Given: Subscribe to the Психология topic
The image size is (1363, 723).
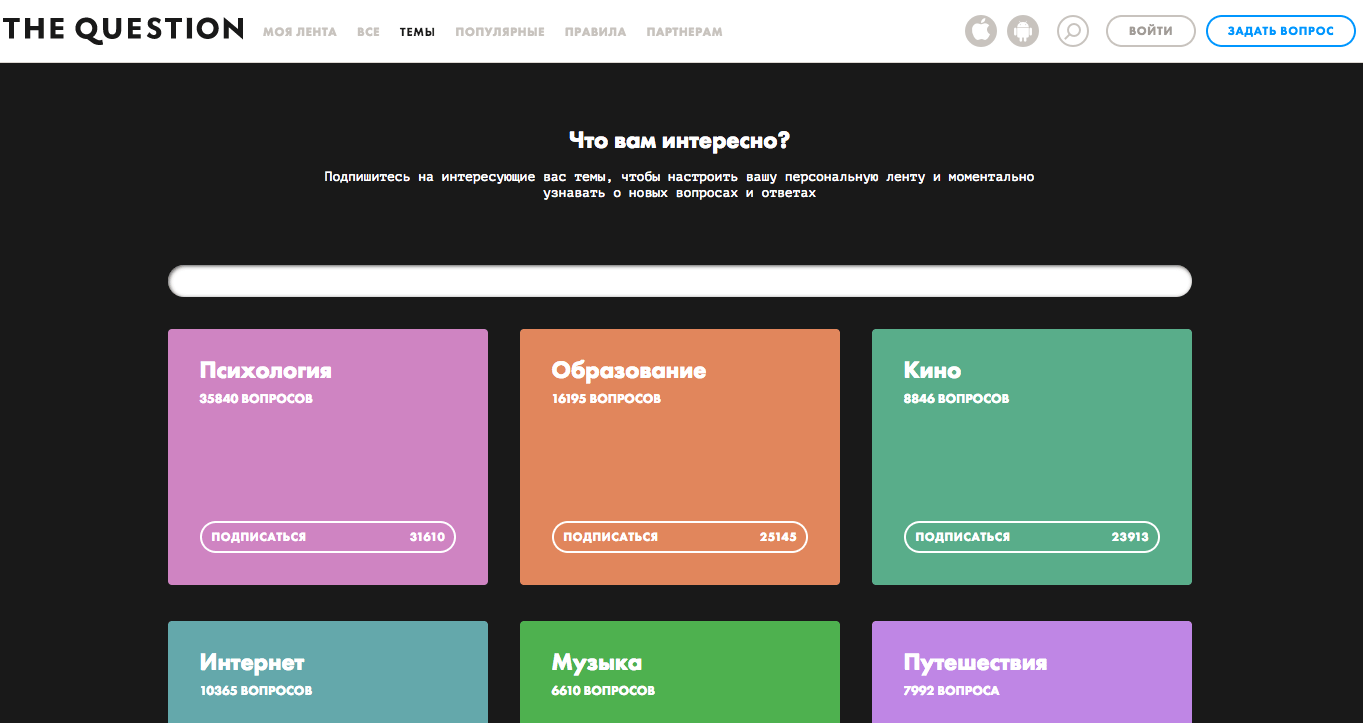Looking at the screenshot, I should pyautogui.click(x=328, y=537).
